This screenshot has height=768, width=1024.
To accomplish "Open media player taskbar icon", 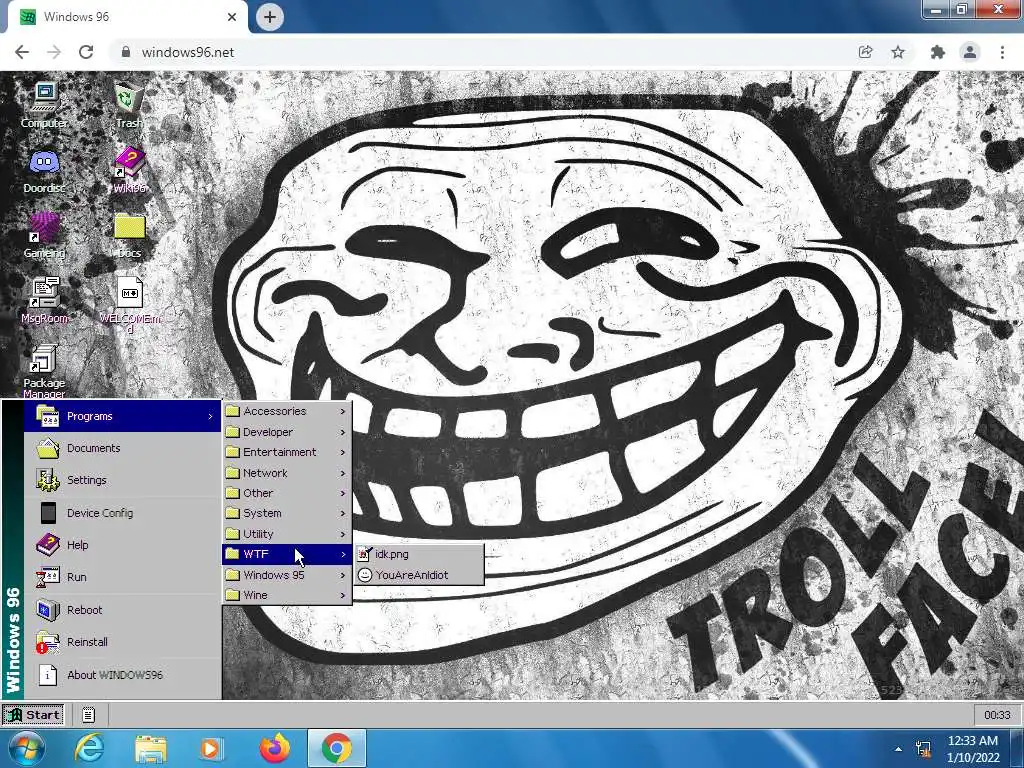I will coord(211,748).
